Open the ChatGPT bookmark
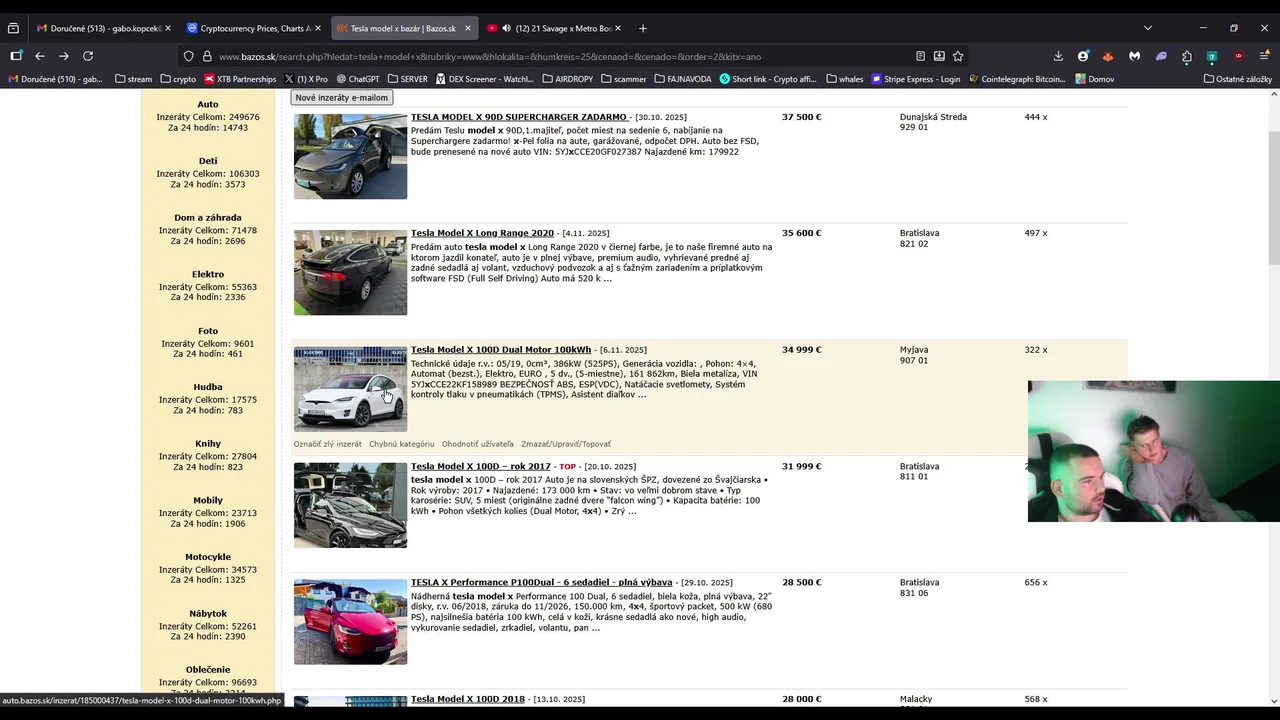This screenshot has width=1280, height=720. [358, 79]
